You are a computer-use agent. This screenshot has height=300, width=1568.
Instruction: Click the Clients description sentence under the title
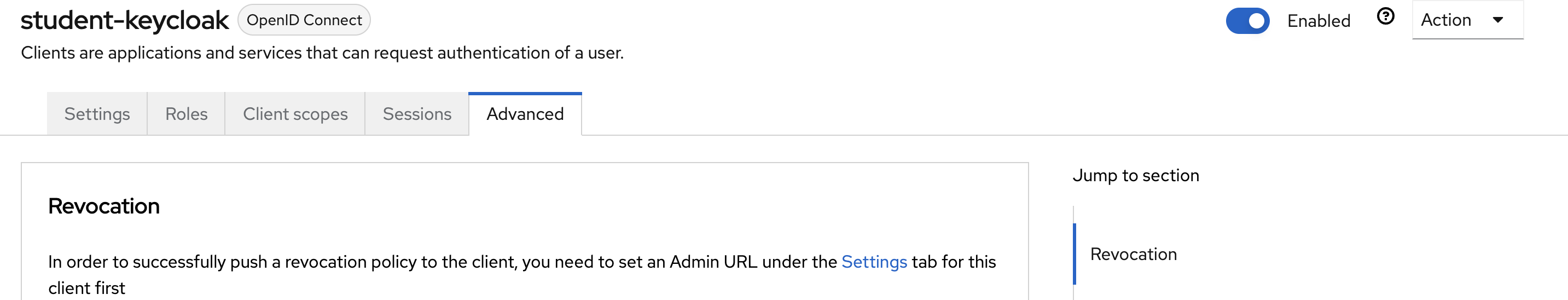[322, 53]
